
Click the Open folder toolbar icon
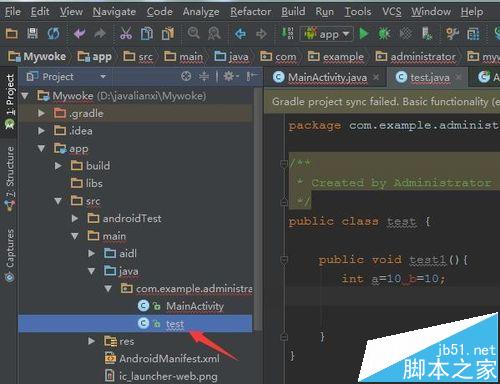(12, 34)
